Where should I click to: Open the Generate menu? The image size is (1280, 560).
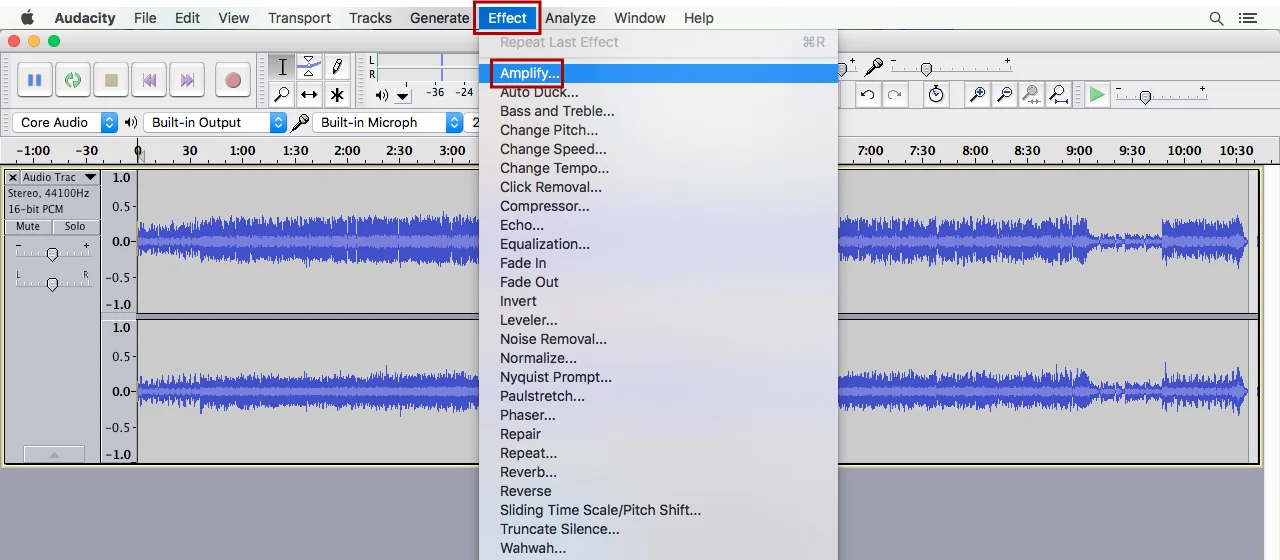439,18
